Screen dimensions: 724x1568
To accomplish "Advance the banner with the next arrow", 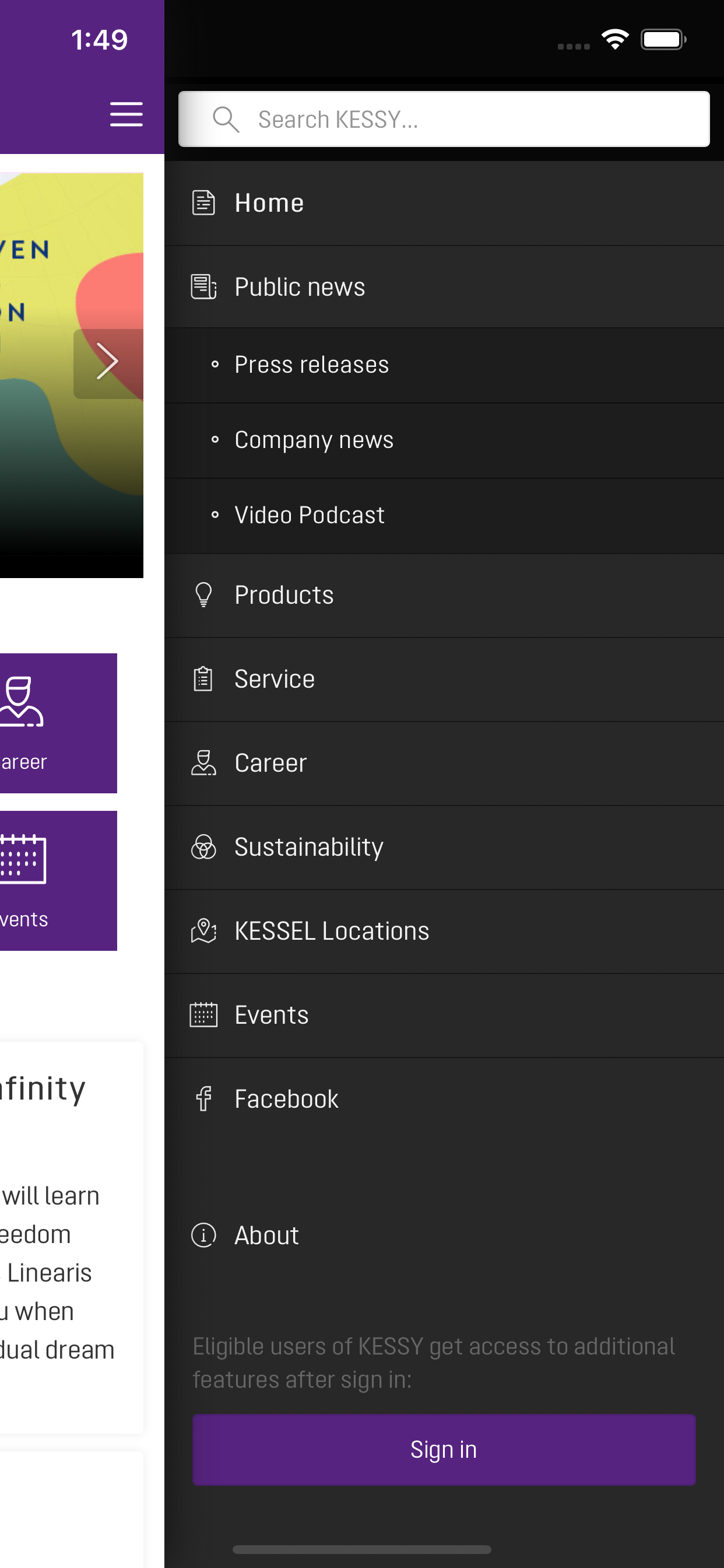I will click(x=108, y=363).
